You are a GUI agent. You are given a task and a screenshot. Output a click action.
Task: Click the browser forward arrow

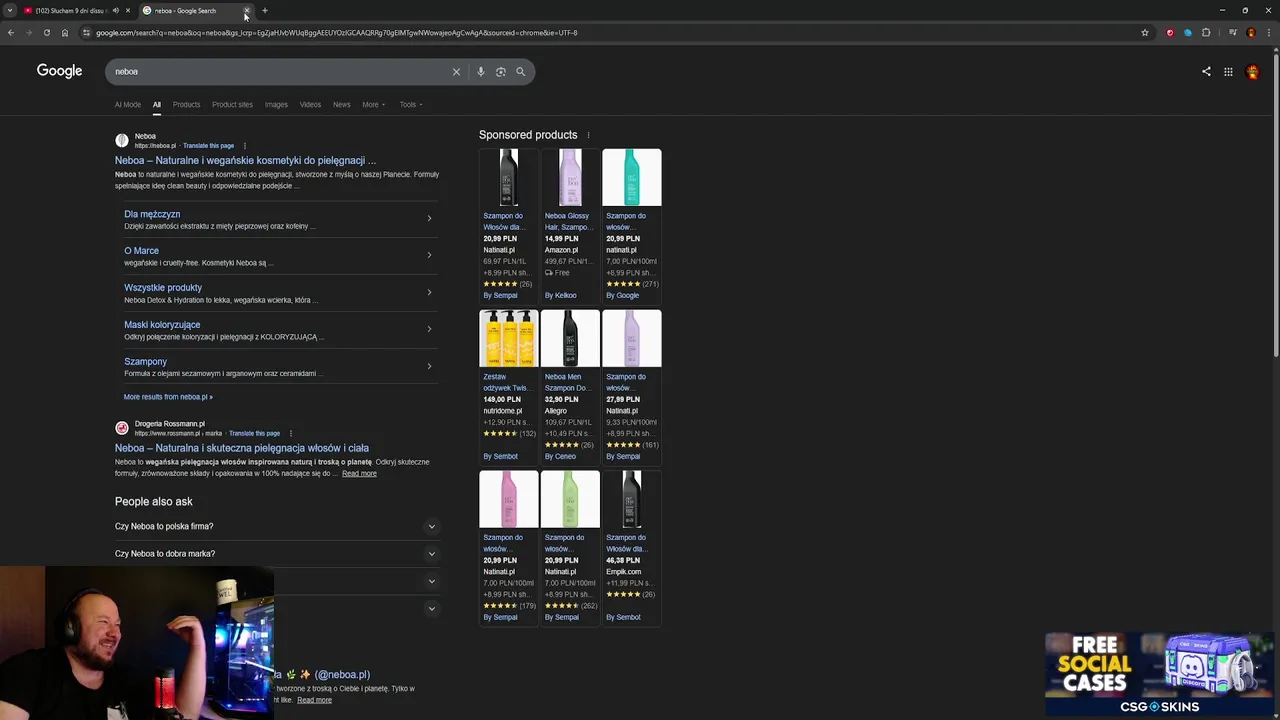[x=28, y=32]
